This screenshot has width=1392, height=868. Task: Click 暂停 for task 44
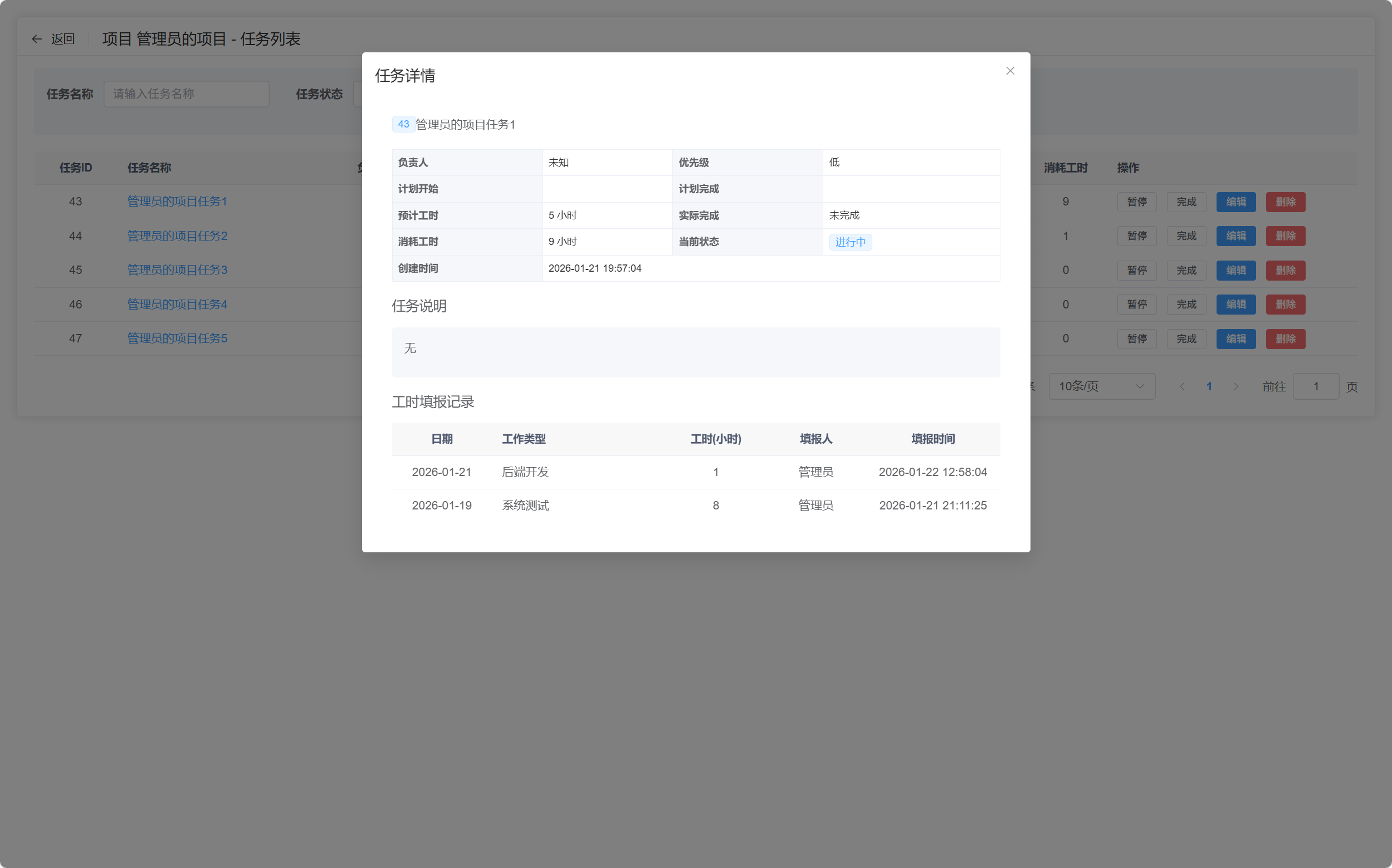tap(1137, 236)
